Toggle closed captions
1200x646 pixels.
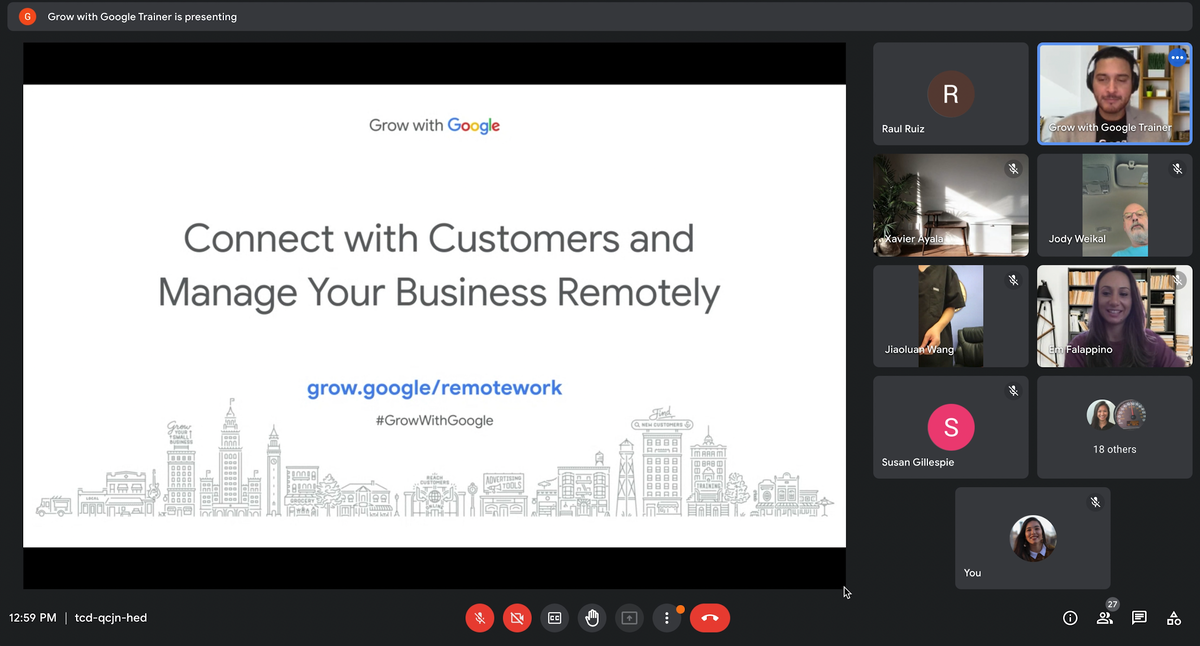coord(554,618)
